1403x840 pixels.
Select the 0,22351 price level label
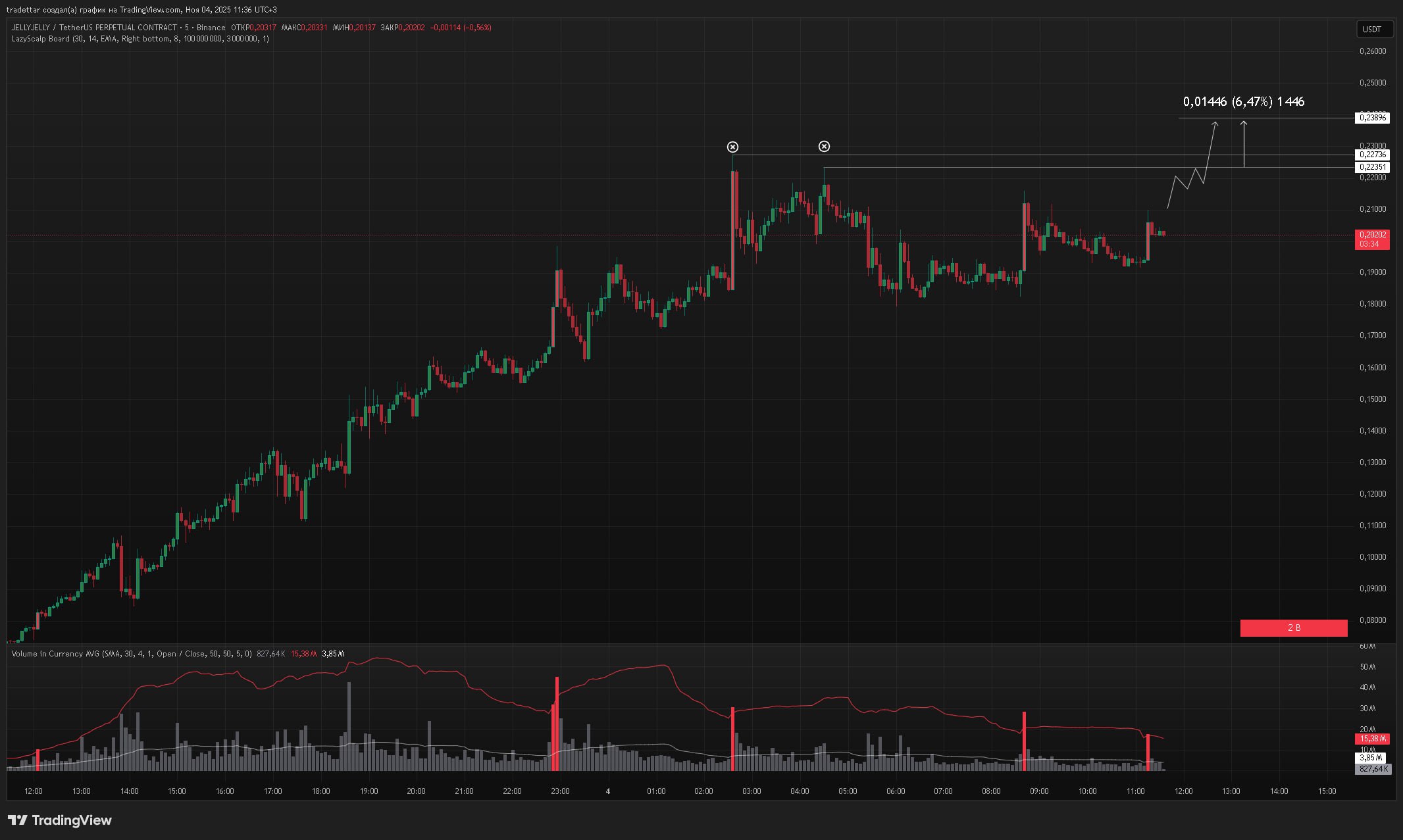click(1372, 167)
